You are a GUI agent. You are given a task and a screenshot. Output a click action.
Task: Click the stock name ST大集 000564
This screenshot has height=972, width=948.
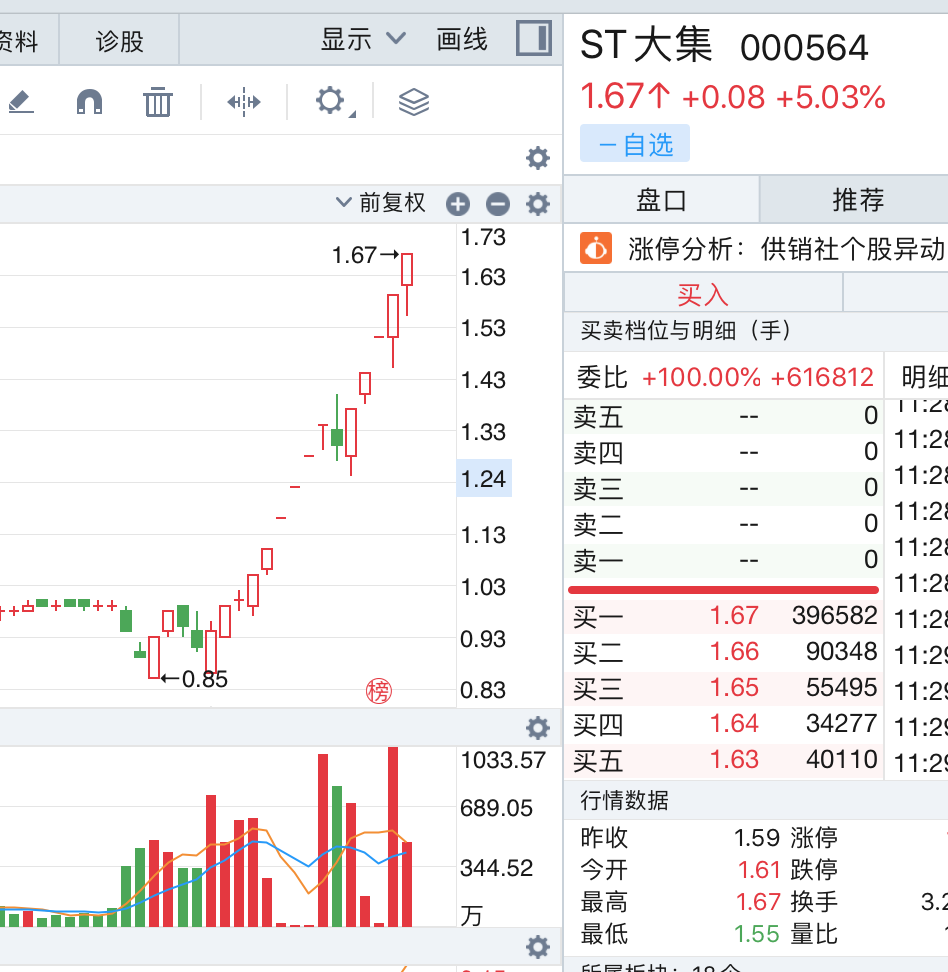point(724,46)
